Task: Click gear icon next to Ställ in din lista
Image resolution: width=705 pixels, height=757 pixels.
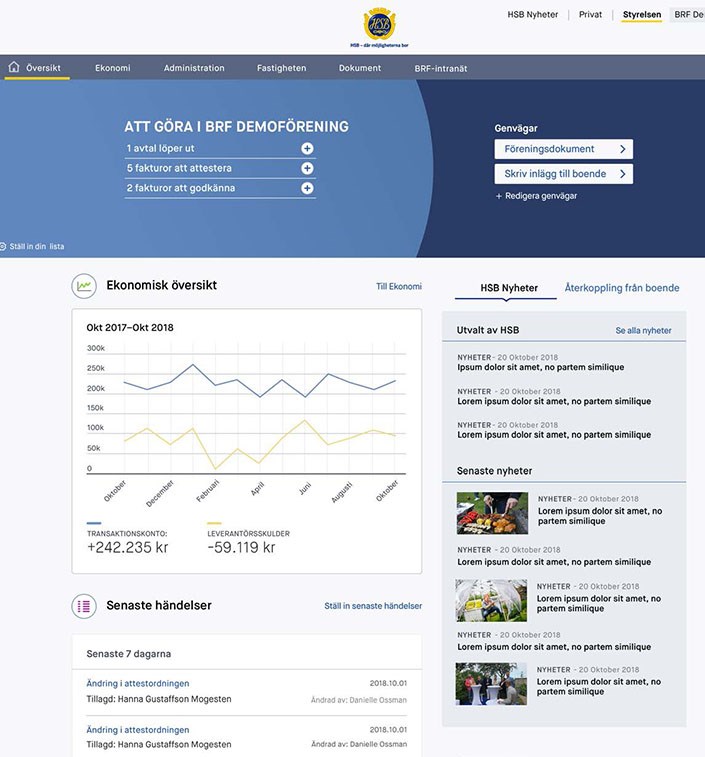Action: point(3,246)
